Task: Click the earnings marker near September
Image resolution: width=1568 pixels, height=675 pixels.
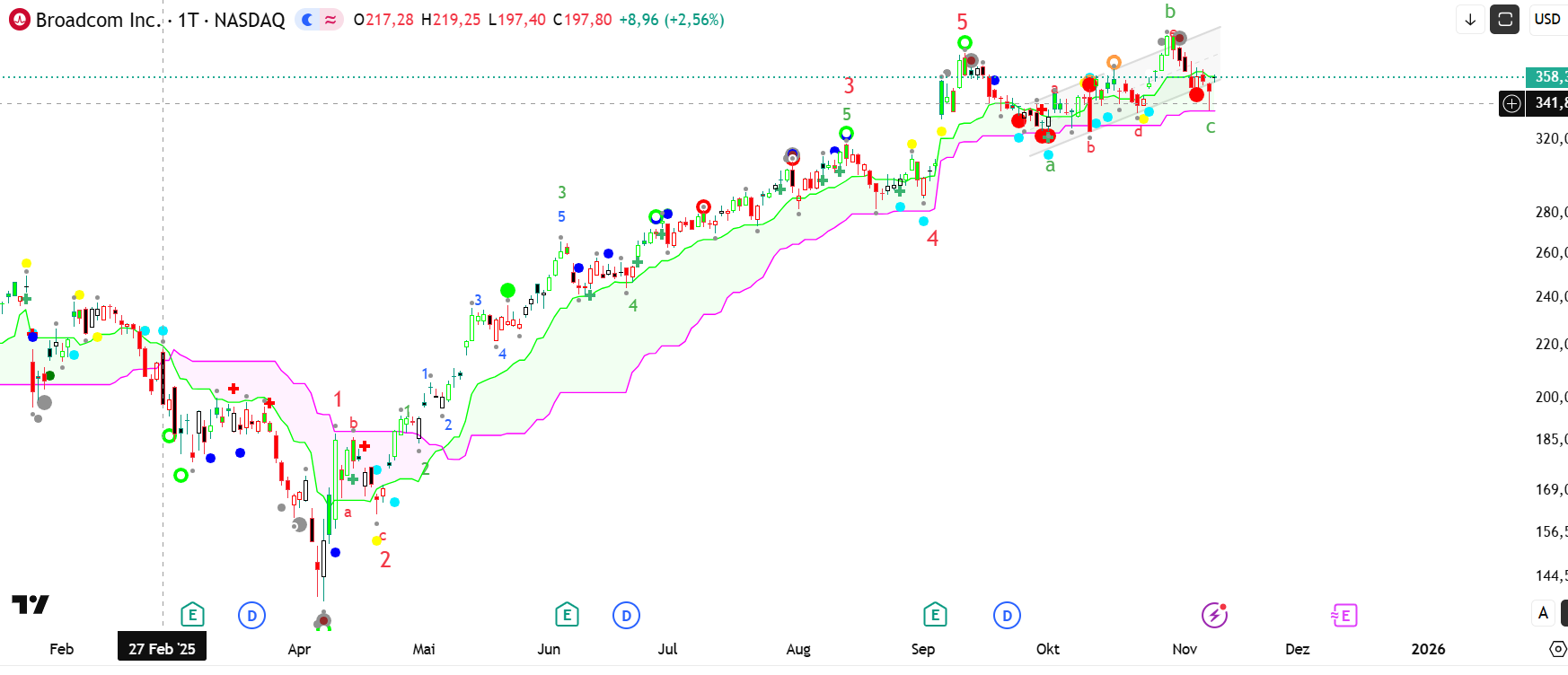Action: point(934,615)
